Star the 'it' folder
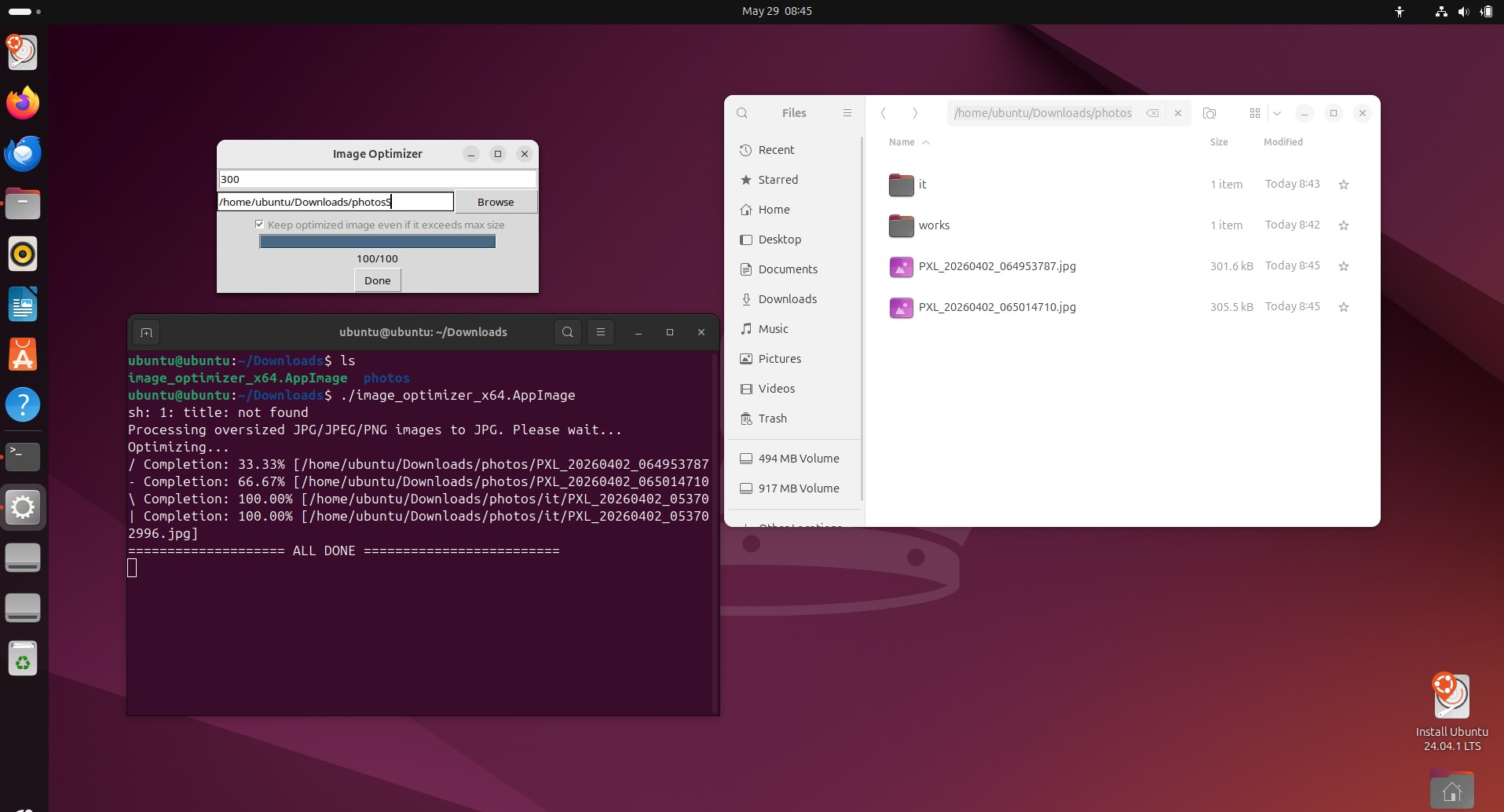This screenshot has height=812, width=1504. pyautogui.click(x=1344, y=185)
